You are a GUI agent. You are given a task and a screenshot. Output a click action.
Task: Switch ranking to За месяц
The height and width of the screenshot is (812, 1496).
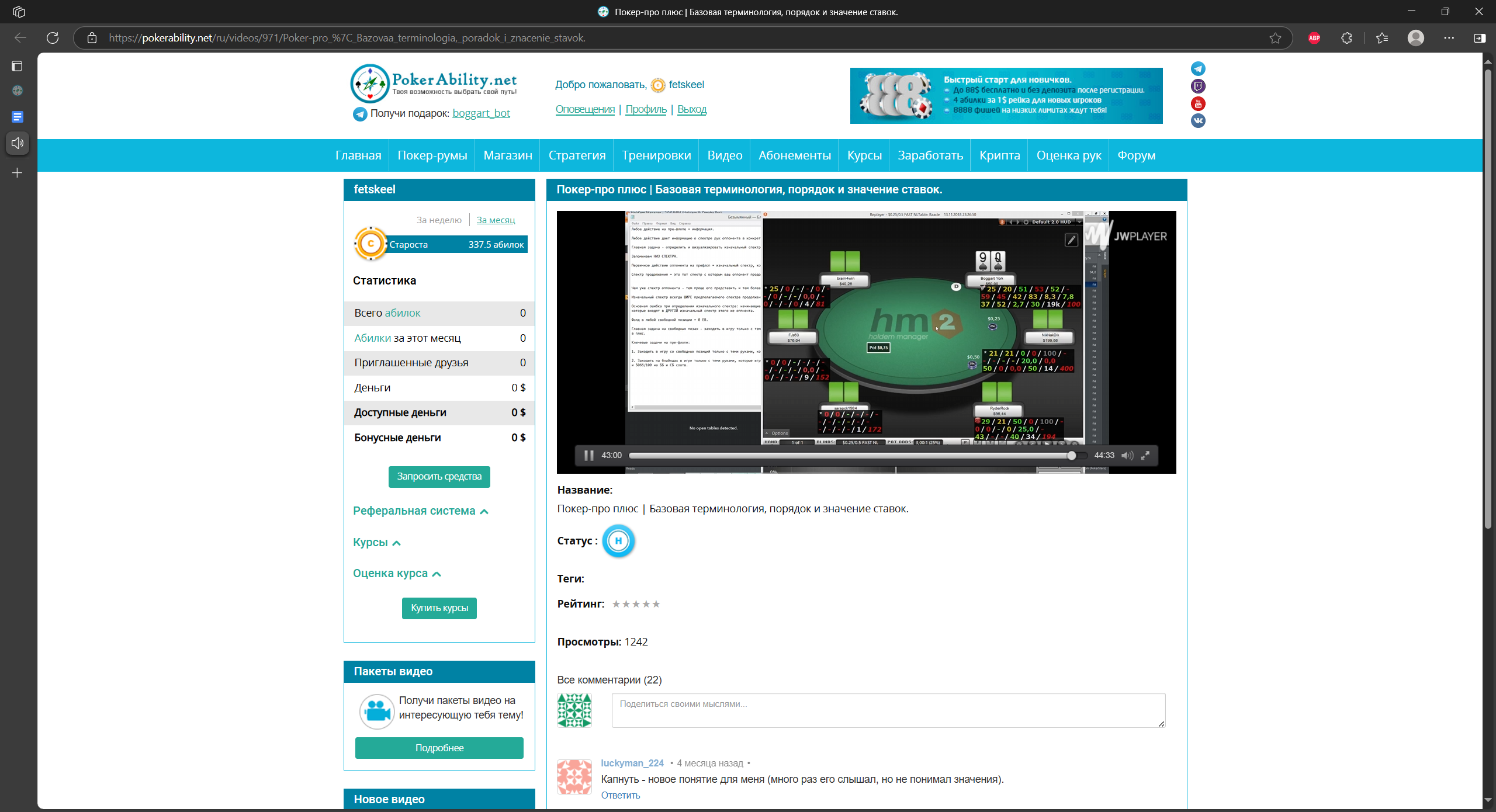496,220
